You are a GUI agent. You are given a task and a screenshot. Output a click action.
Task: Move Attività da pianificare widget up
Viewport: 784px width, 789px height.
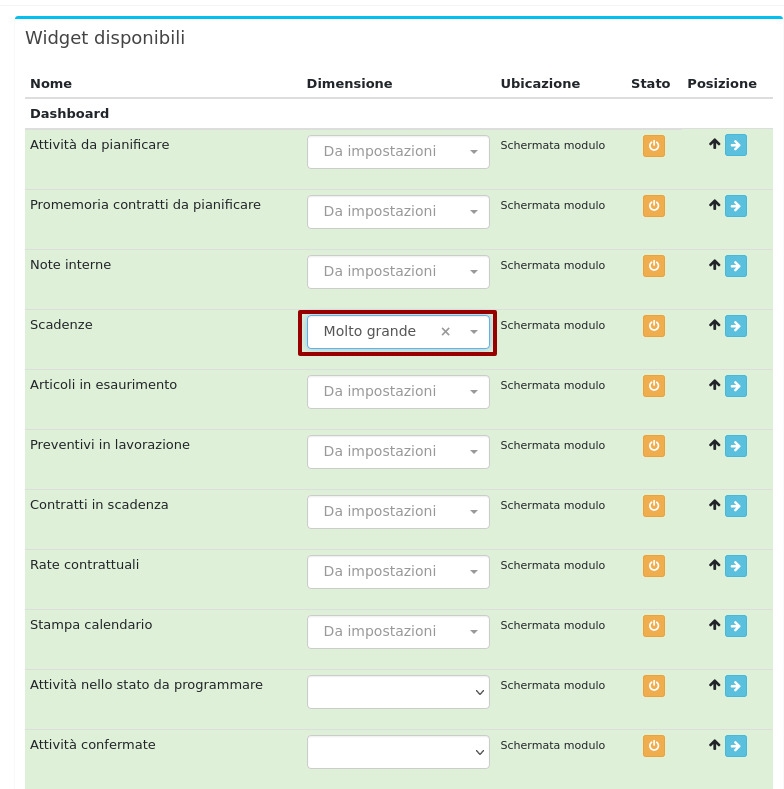714,145
